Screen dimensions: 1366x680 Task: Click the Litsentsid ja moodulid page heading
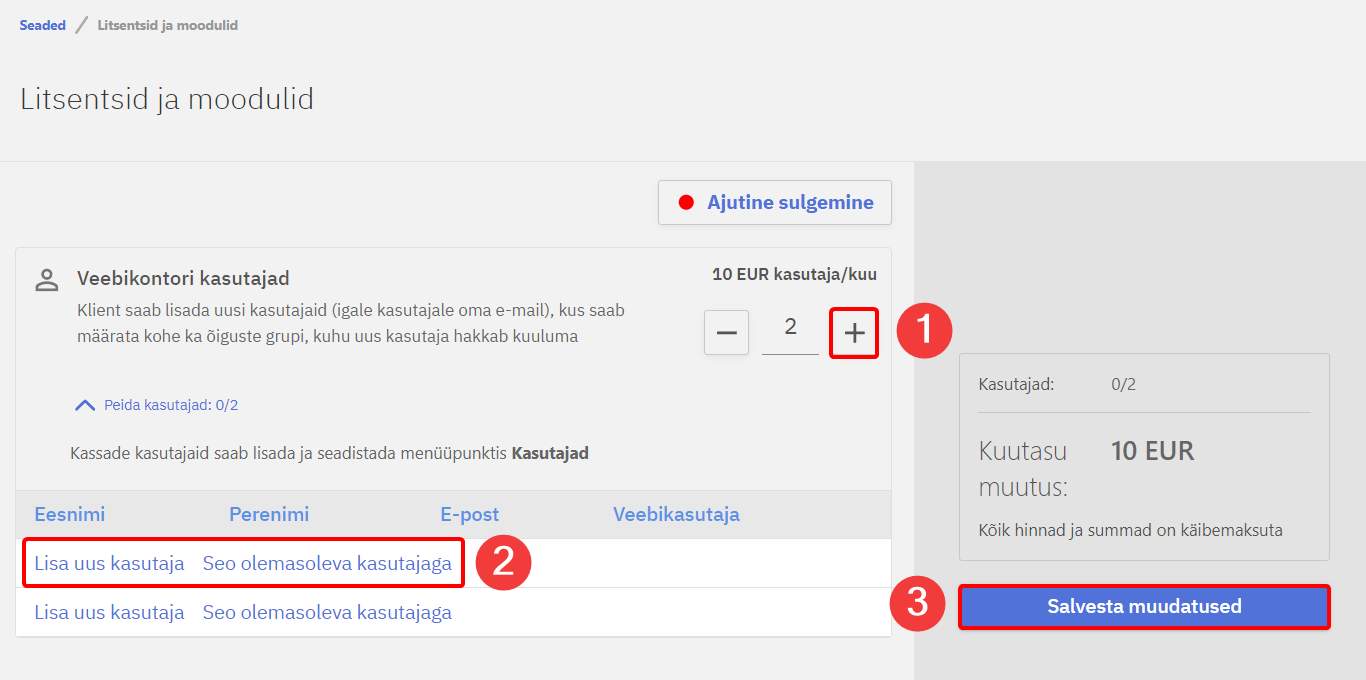(x=167, y=99)
